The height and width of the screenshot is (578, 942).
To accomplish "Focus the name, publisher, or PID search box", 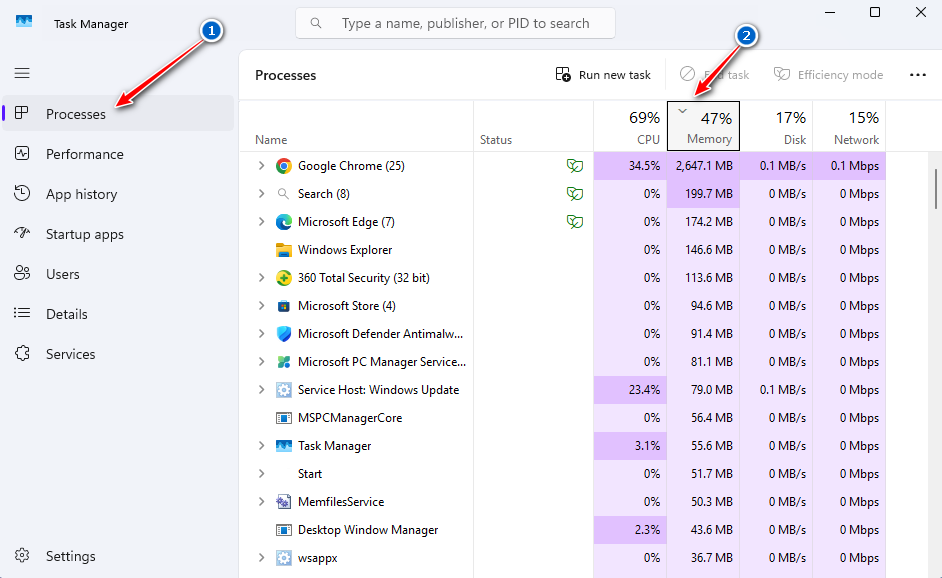I will point(455,23).
